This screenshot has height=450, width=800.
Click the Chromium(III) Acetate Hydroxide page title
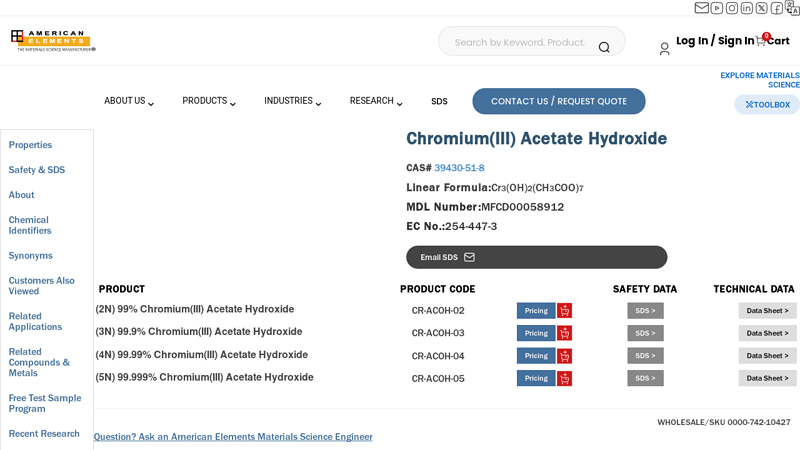536,139
